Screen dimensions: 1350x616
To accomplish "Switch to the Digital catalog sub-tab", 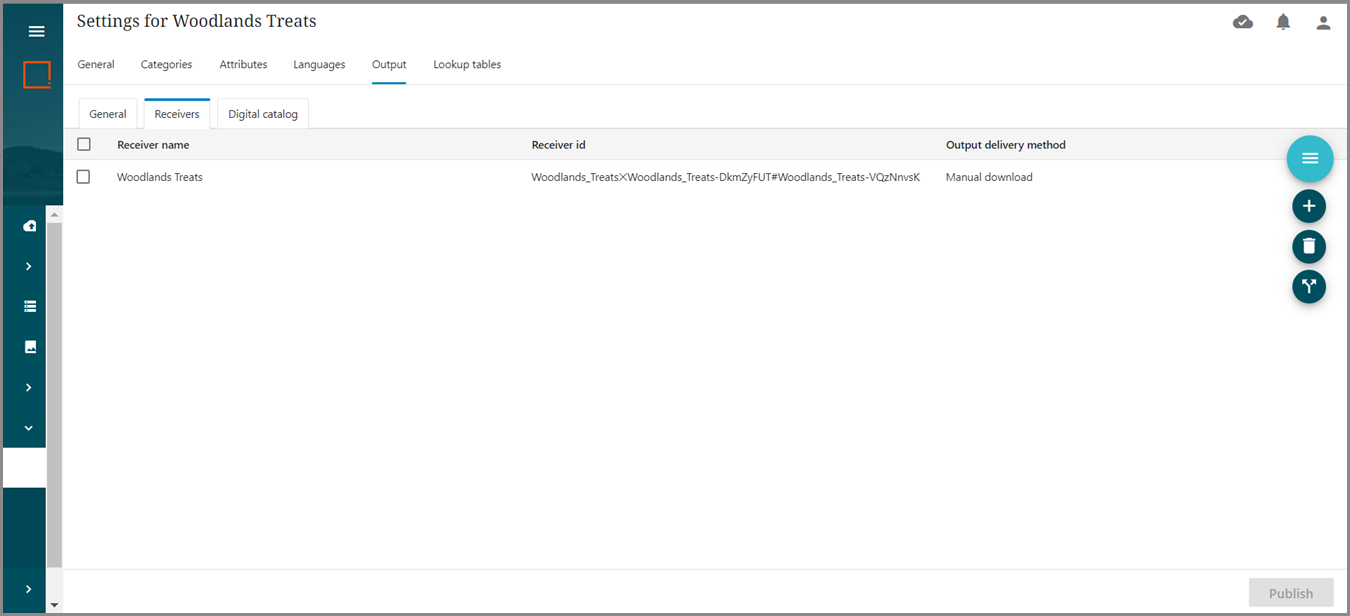I will [x=263, y=114].
